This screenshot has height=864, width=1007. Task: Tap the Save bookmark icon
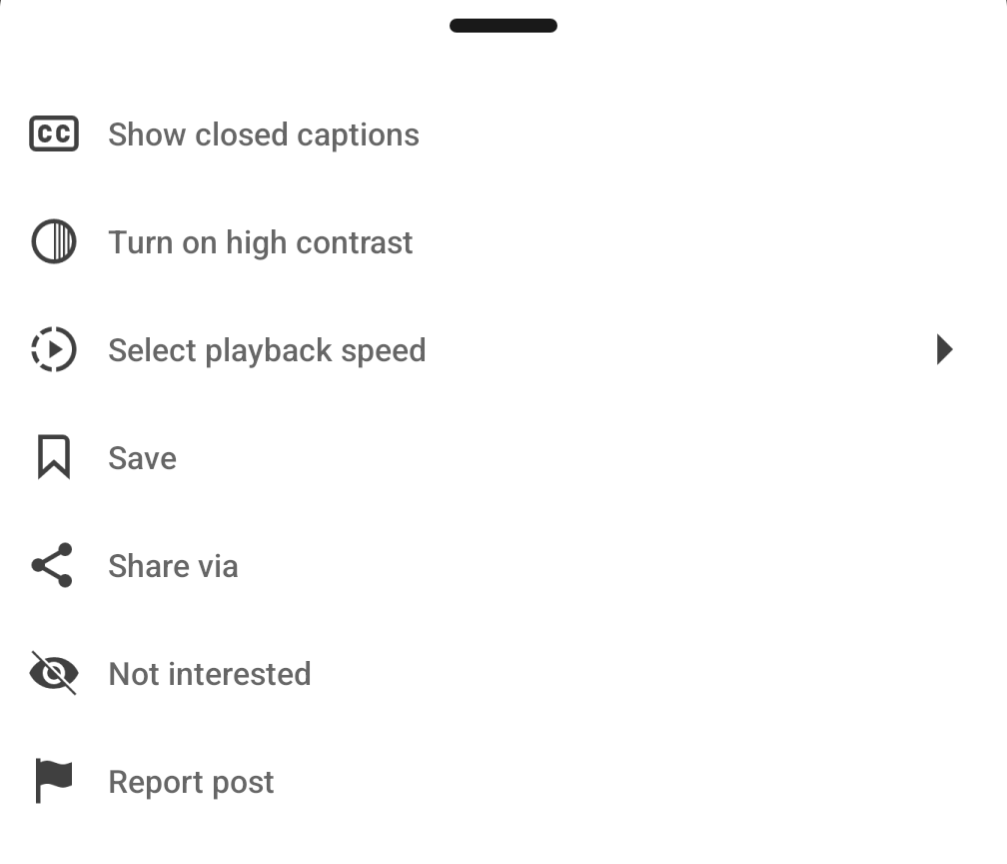(x=55, y=457)
